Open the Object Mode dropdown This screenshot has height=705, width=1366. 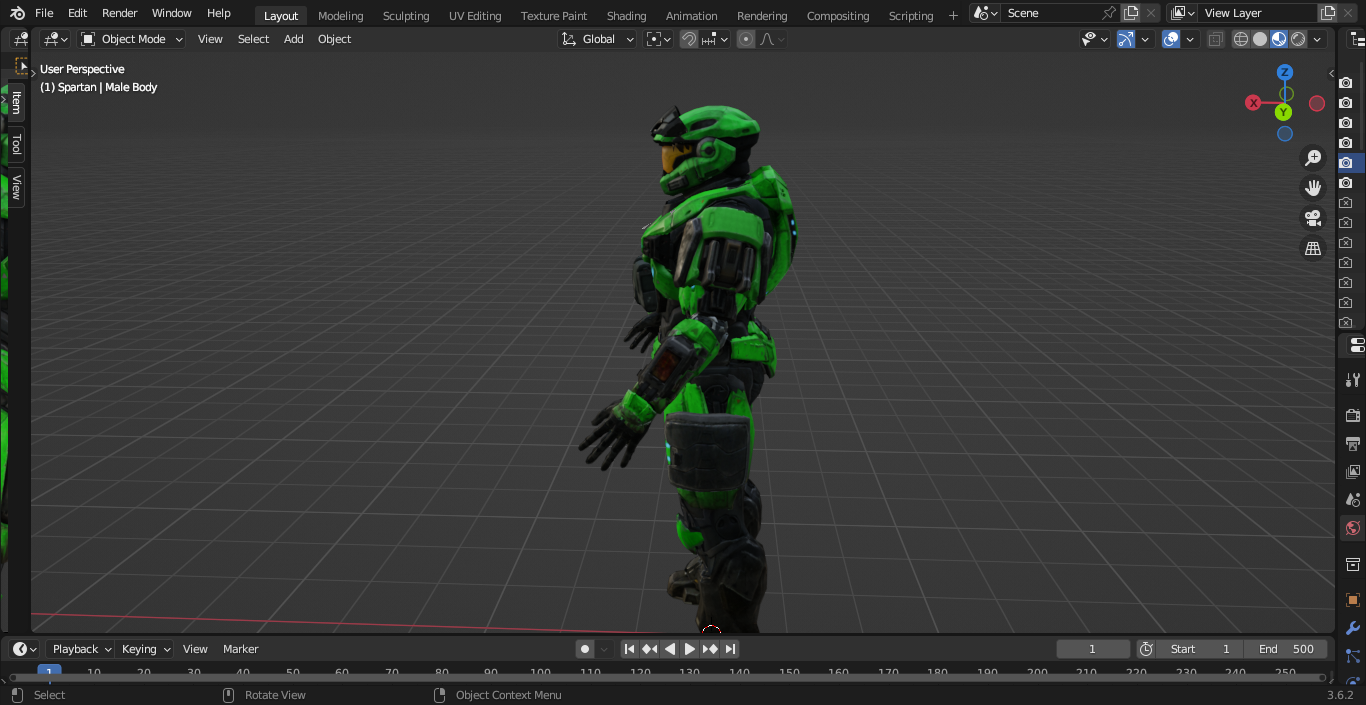132,39
